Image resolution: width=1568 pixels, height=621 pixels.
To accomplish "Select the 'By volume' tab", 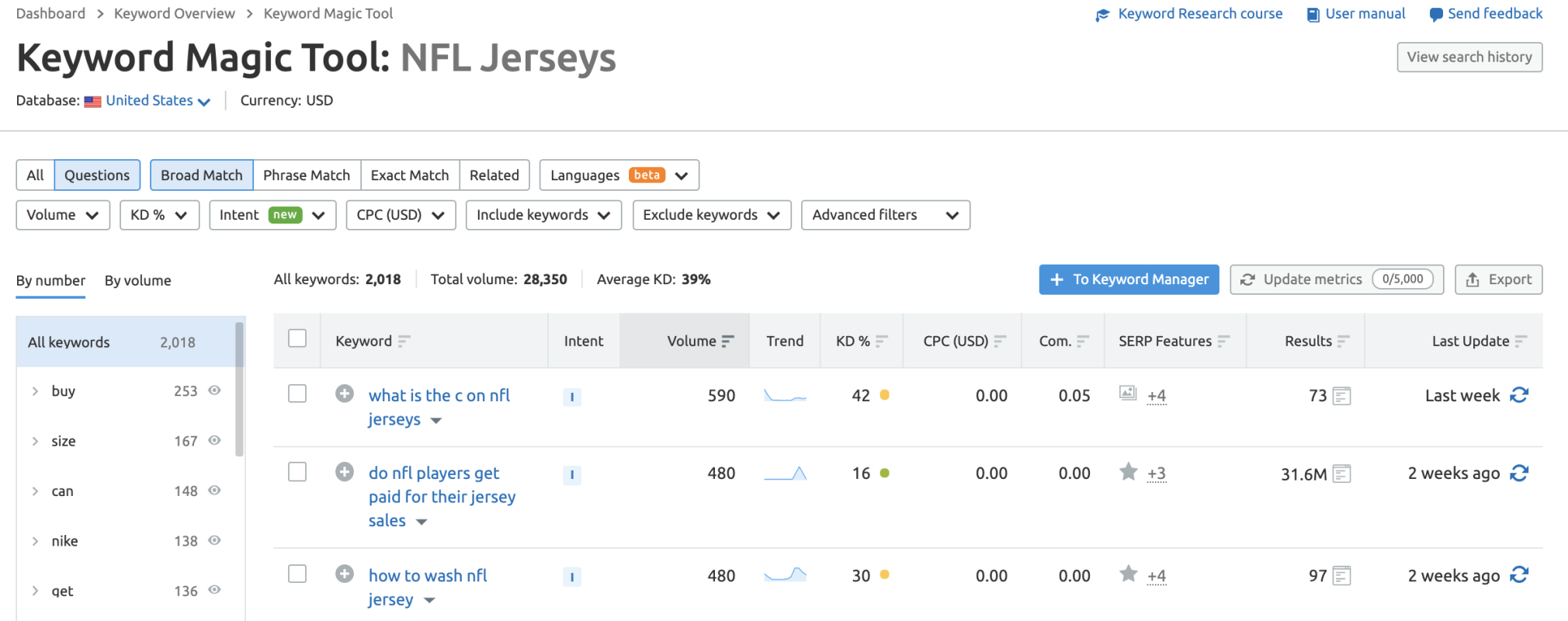I will (x=137, y=280).
